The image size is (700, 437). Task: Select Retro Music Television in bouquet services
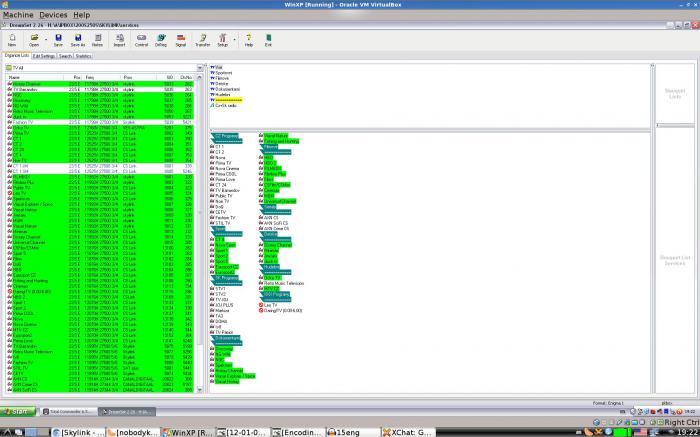pyautogui.click(x=284, y=283)
